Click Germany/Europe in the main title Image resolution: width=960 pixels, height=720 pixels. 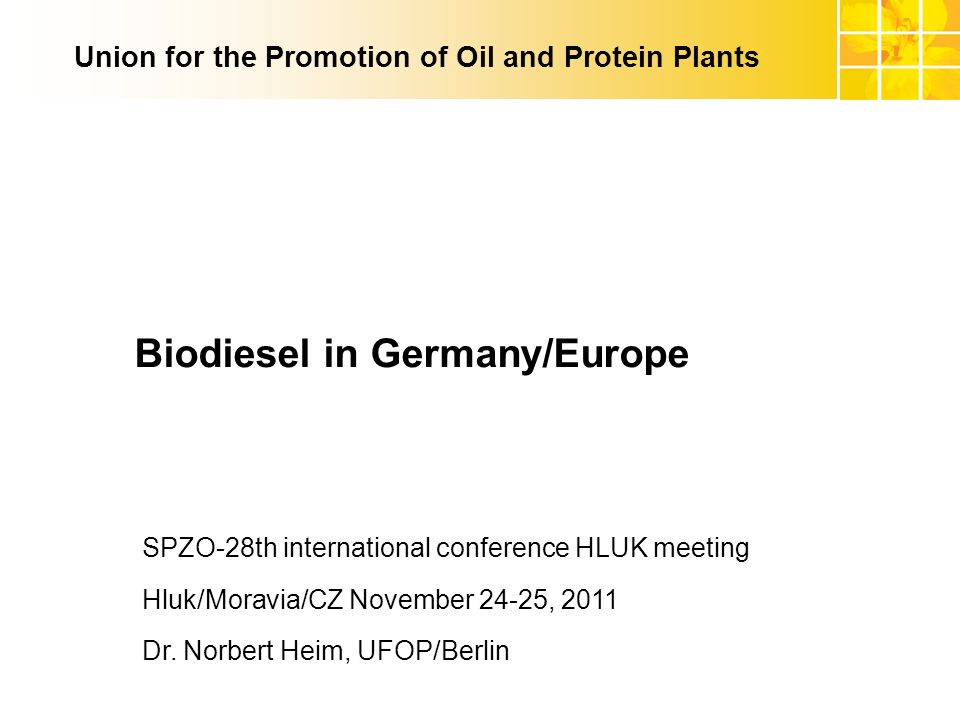pos(530,354)
